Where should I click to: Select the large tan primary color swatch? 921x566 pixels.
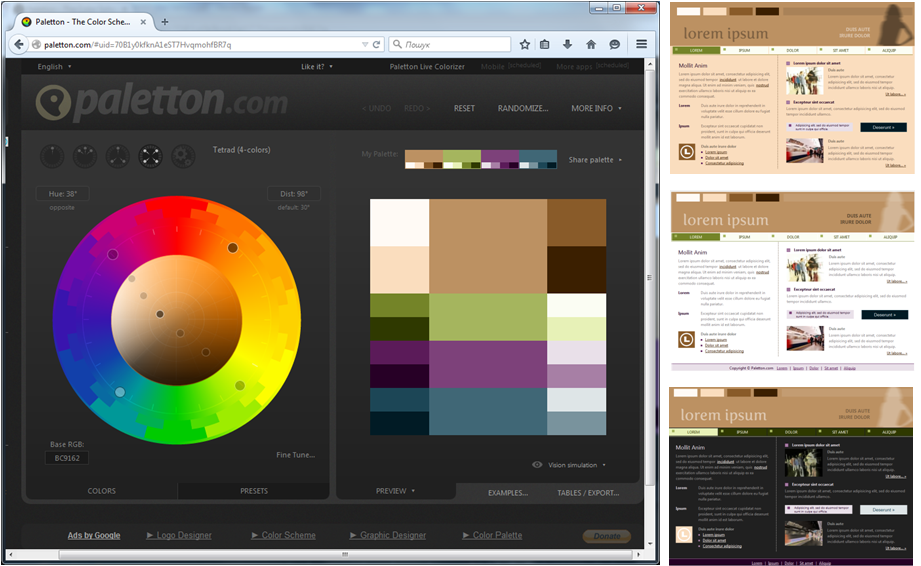(488, 246)
